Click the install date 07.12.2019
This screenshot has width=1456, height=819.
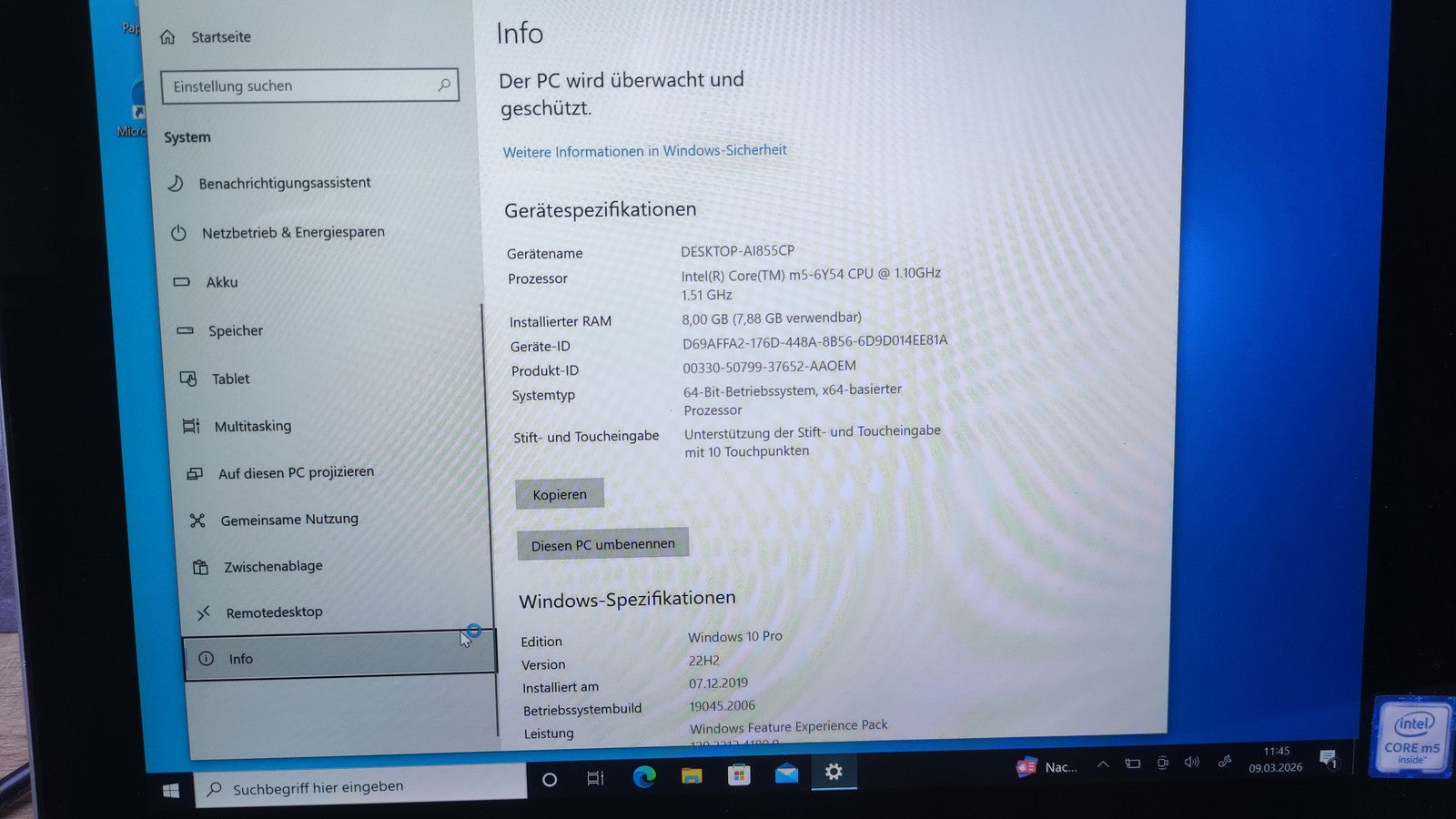pos(719,683)
